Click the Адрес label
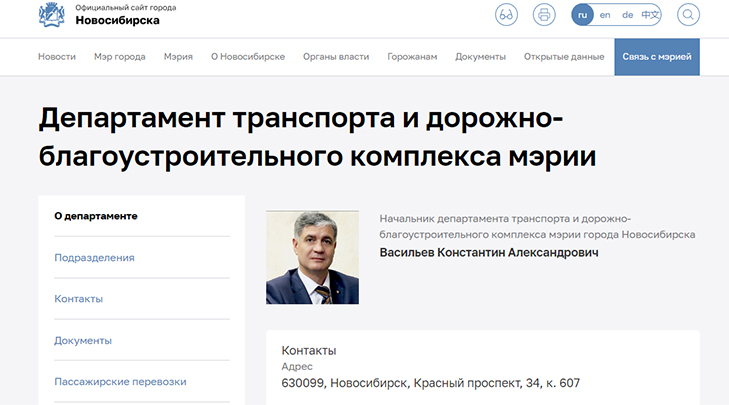Screen dimensions: 729x405 point(297,366)
